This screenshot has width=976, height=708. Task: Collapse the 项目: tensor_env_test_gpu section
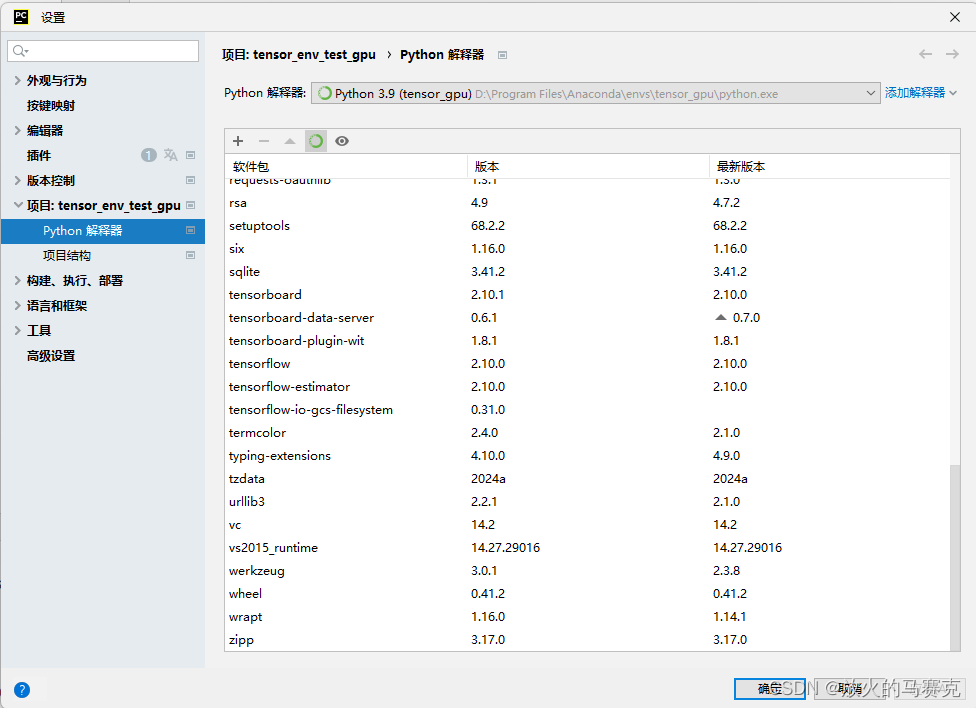coord(17,205)
